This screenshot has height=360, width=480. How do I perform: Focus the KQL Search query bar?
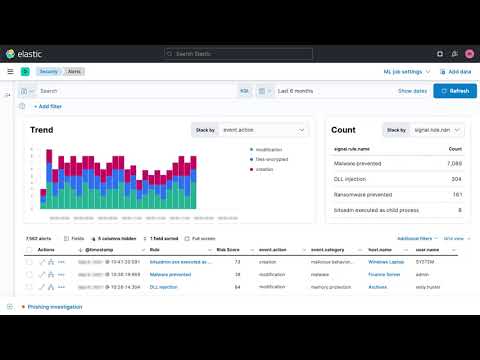click(137, 91)
